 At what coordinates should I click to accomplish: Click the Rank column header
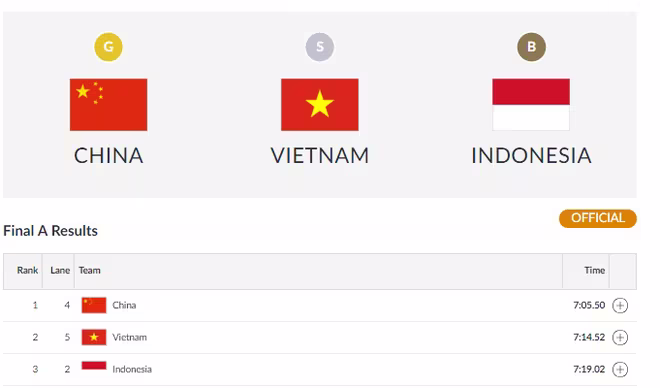(x=27, y=270)
